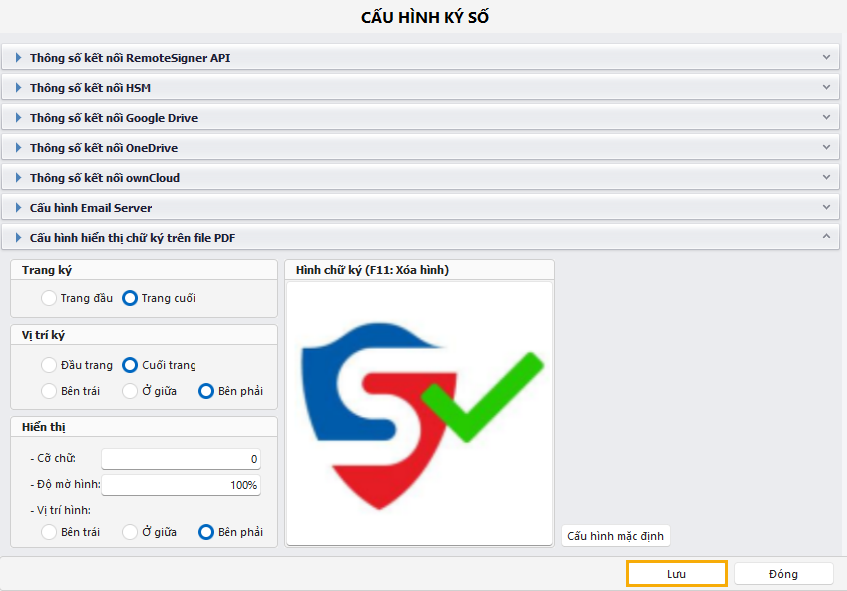Click chevron on HSM connection row
This screenshot has height=591, width=847.
(x=826, y=87)
